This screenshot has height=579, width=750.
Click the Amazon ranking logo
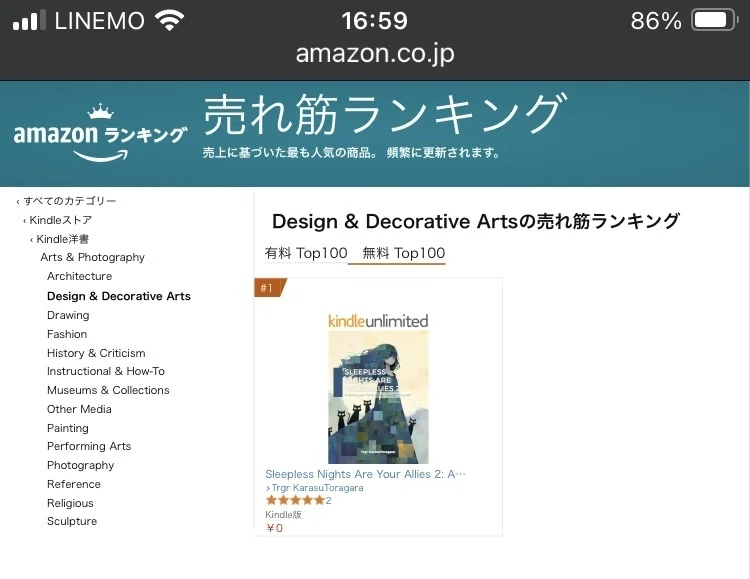(100, 133)
